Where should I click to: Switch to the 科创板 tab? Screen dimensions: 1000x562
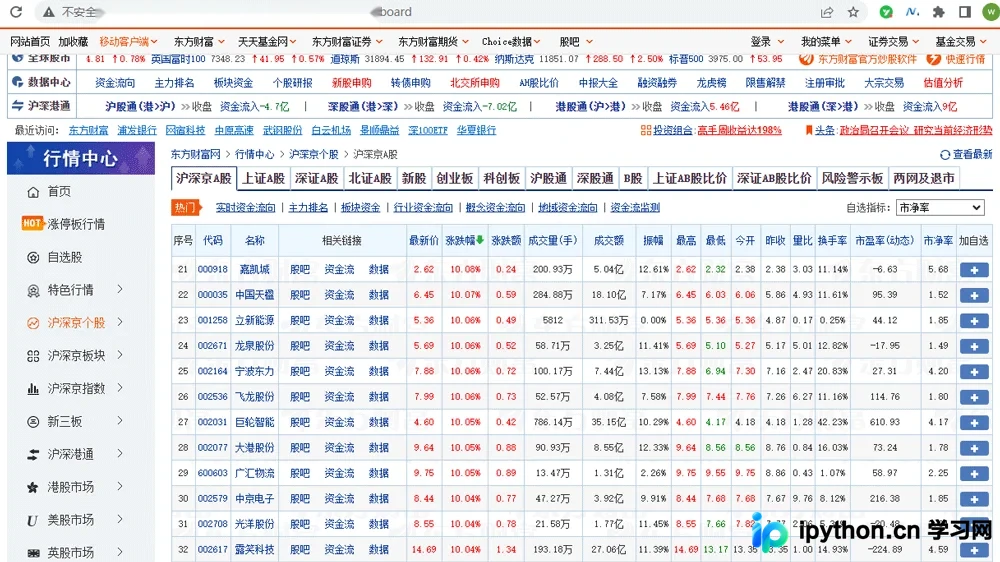click(x=501, y=179)
